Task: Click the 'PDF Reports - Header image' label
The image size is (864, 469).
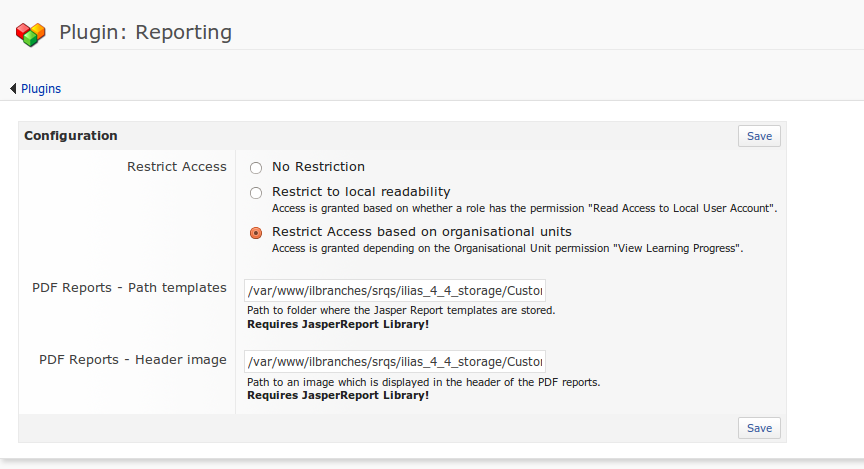Action: tap(133, 360)
